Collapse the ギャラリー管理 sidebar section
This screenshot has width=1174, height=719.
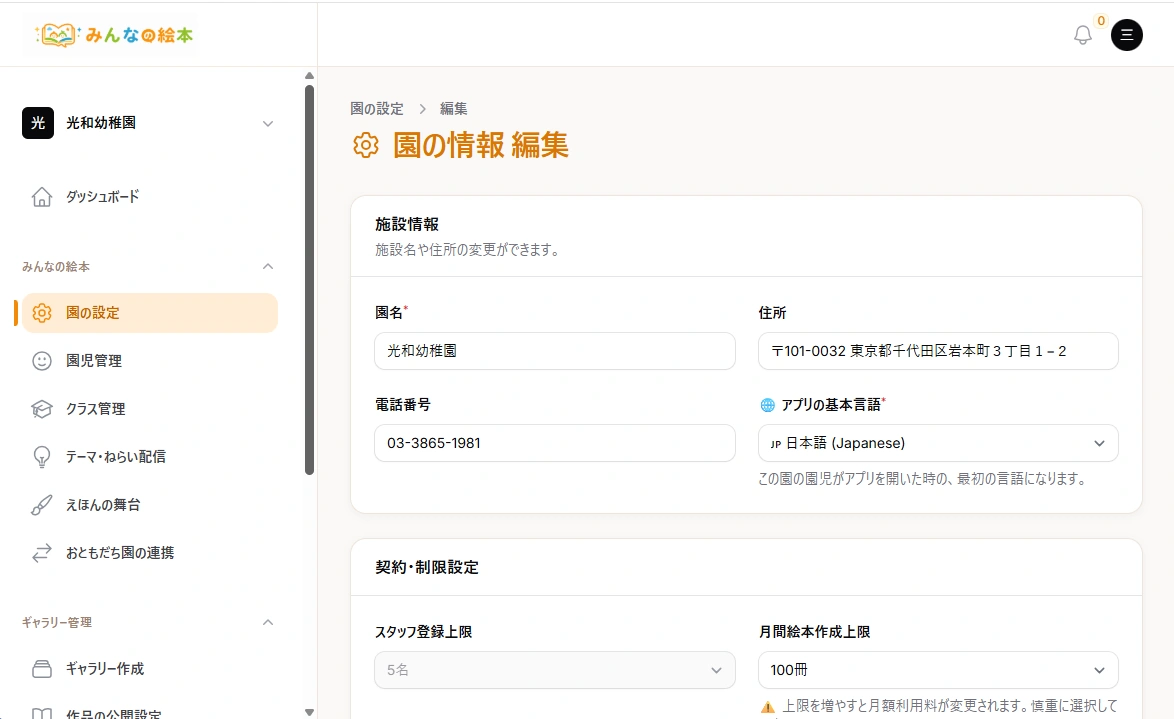268,622
